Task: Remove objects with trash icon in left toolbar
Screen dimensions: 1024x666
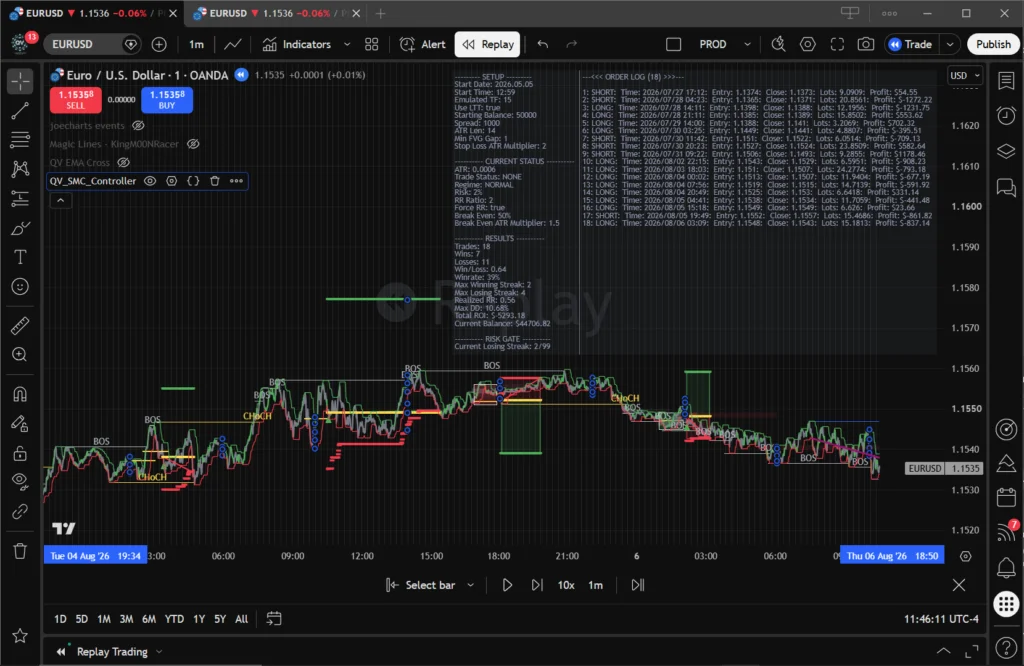Action: (x=20, y=551)
